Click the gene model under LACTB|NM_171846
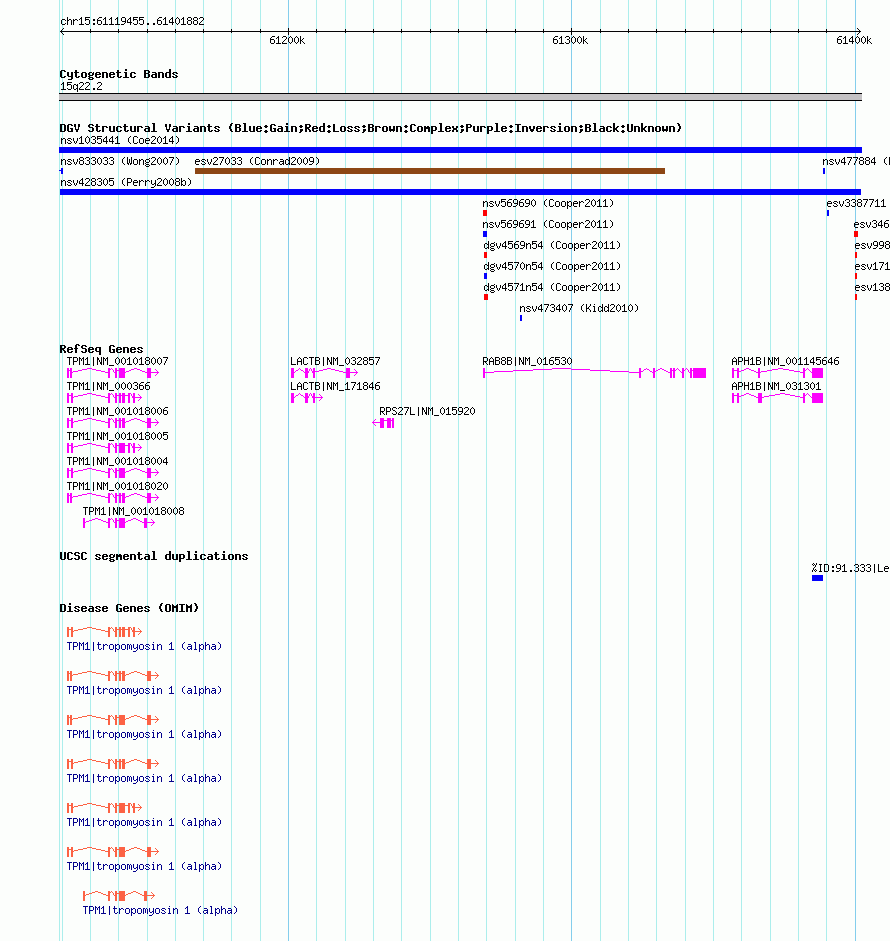The height and width of the screenshot is (941, 890). (307, 398)
